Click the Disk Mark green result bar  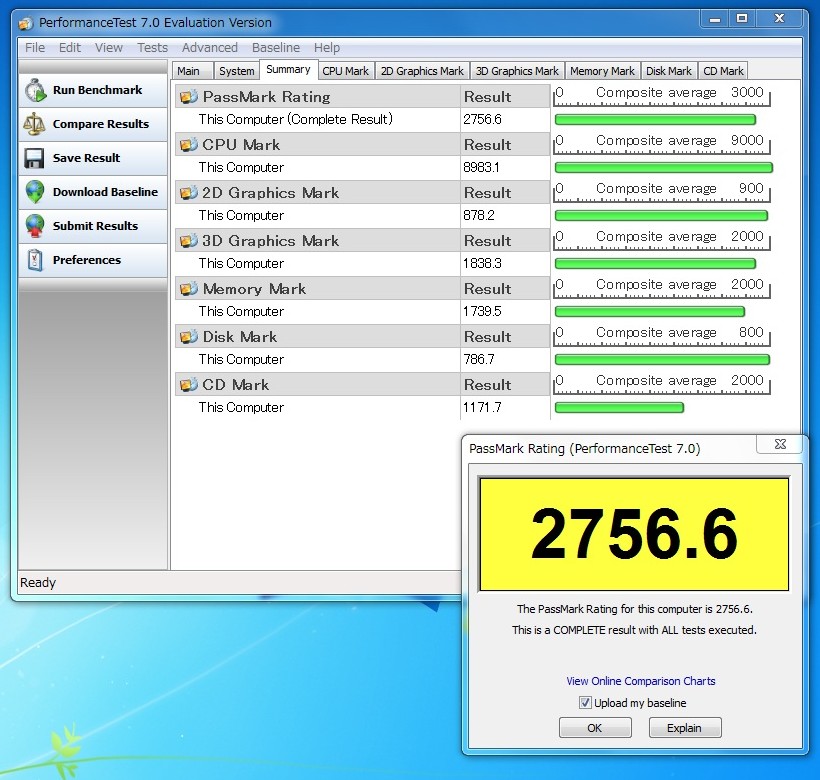[x=662, y=360]
